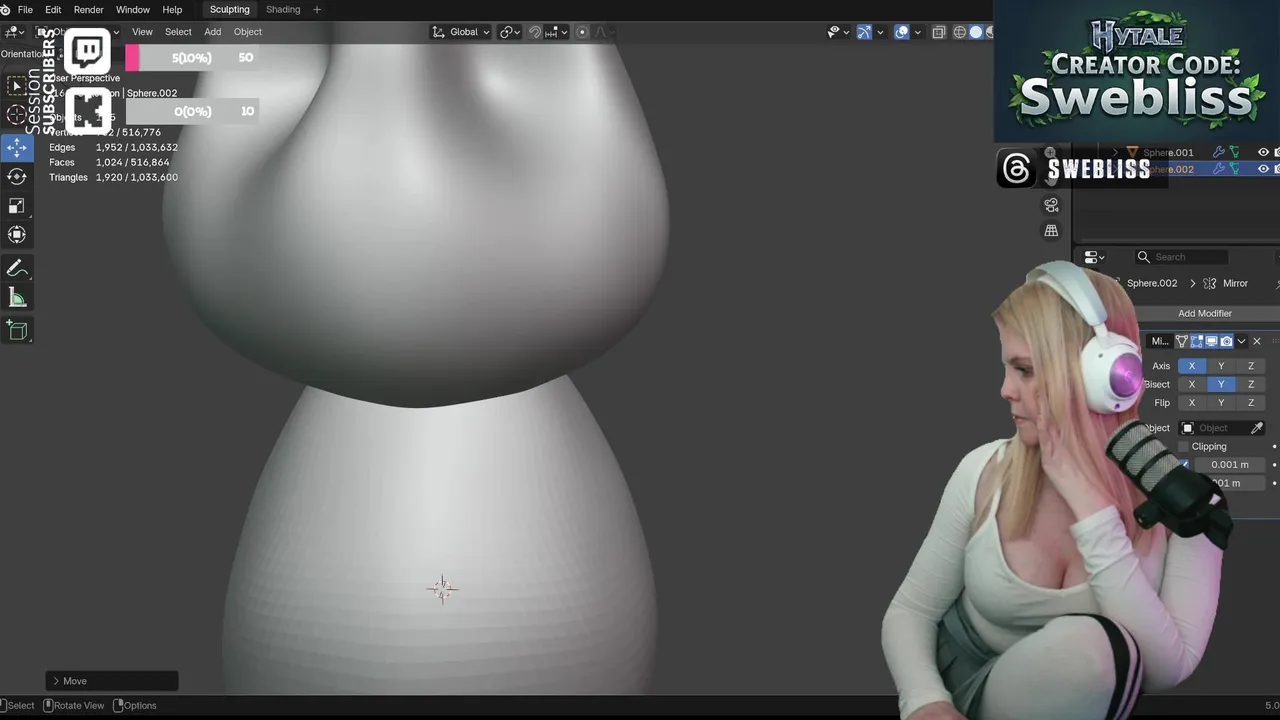Open snapping options dropdown
The image size is (1280, 720).
(x=556, y=32)
